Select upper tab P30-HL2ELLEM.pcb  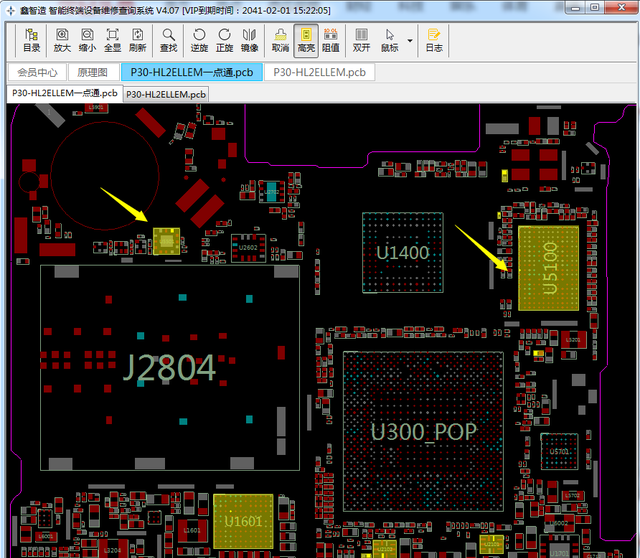319,72
